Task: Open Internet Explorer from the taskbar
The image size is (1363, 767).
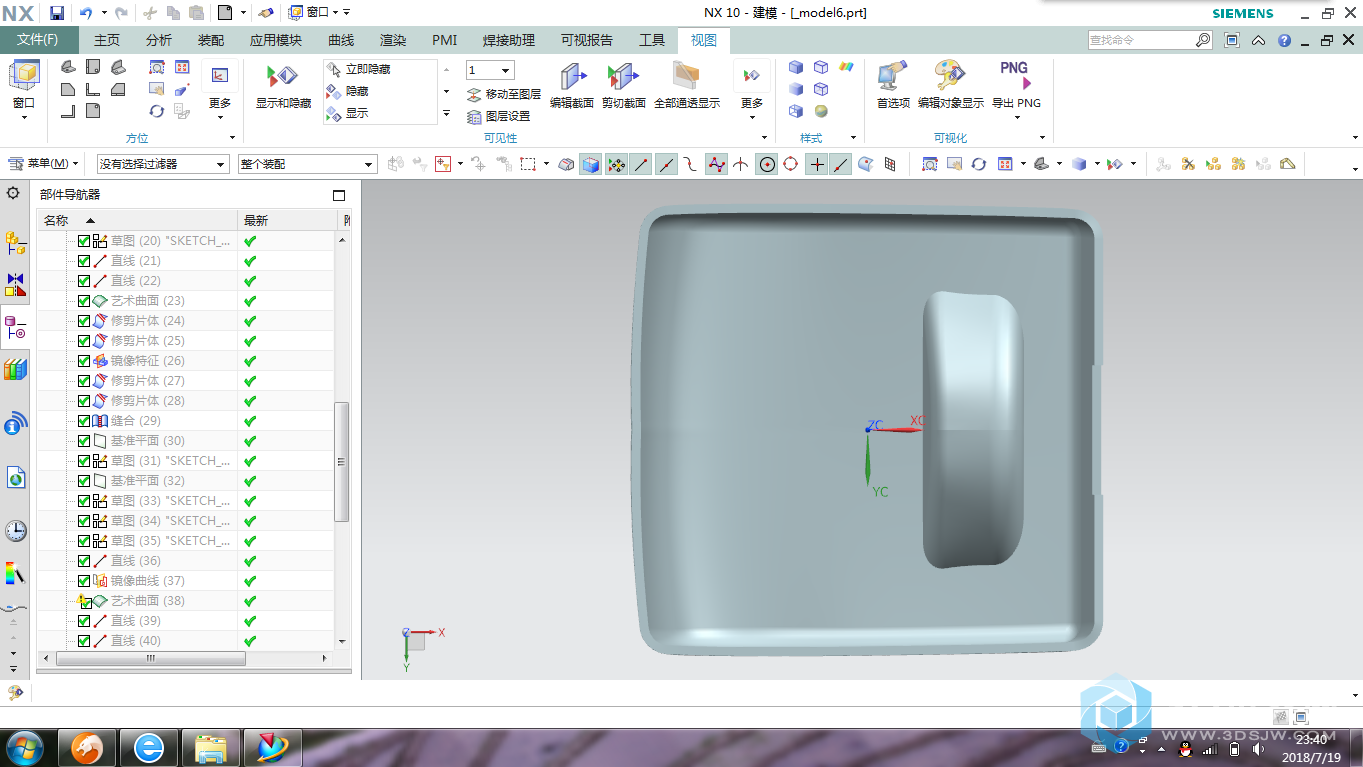Action: [x=149, y=747]
